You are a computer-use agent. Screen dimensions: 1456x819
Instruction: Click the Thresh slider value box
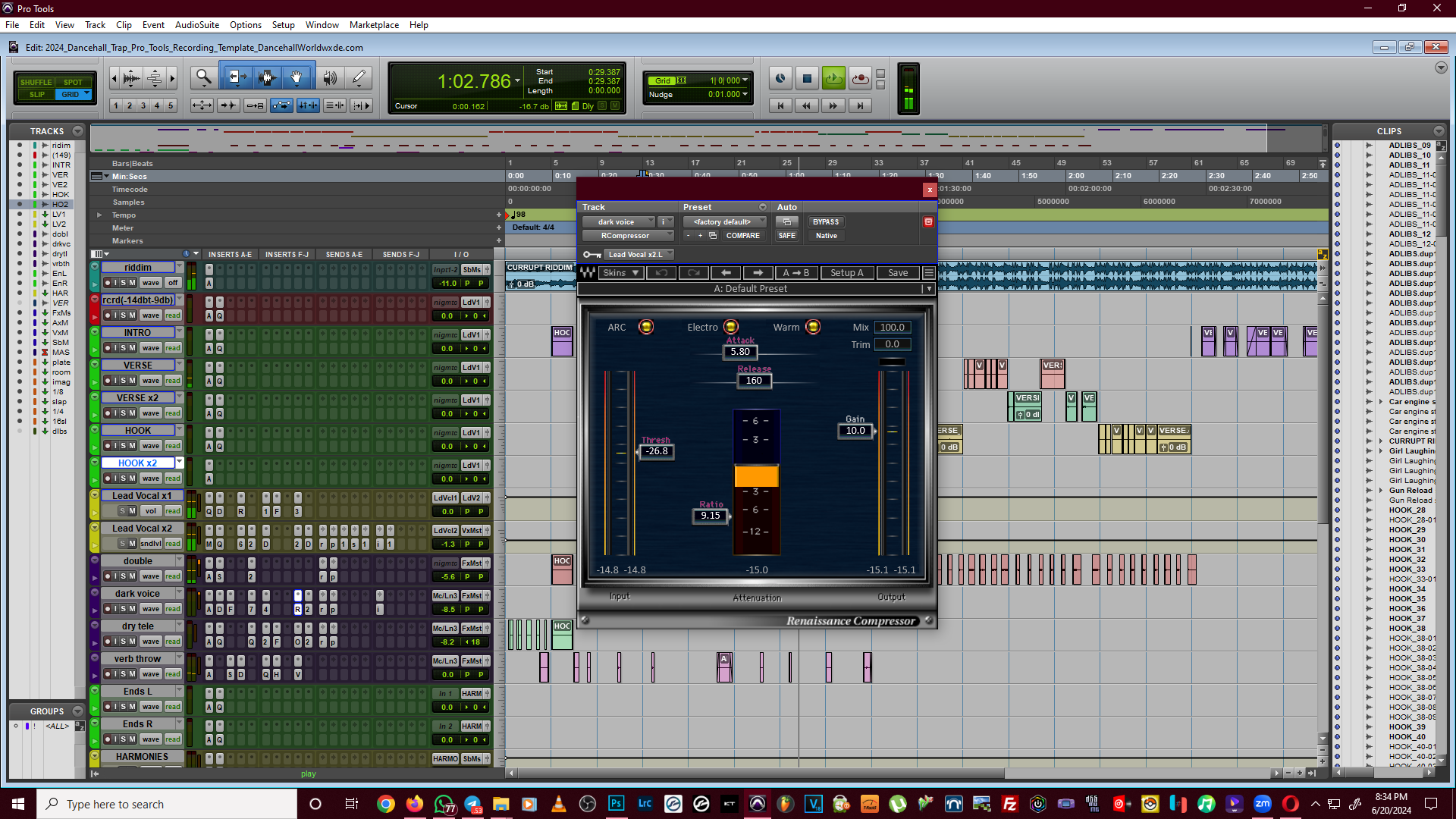click(657, 451)
